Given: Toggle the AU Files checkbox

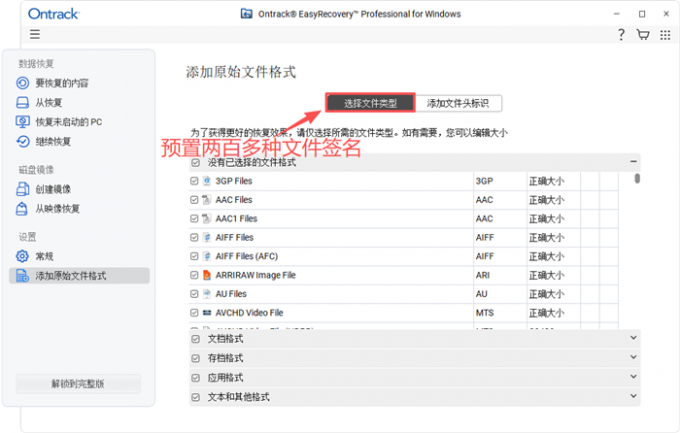Looking at the screenshot, I should click(x=194, y=294).
